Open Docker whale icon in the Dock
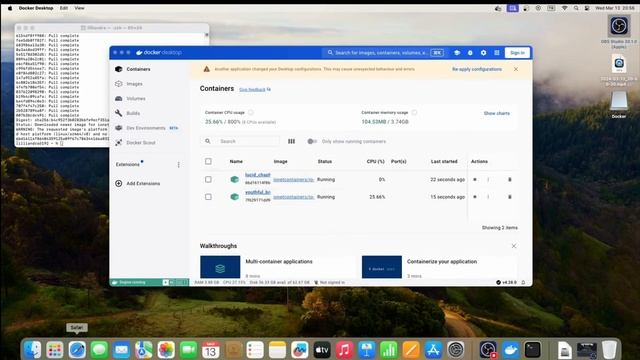The width and height of the screenshot is (640, 360). (x=511, y=350)
